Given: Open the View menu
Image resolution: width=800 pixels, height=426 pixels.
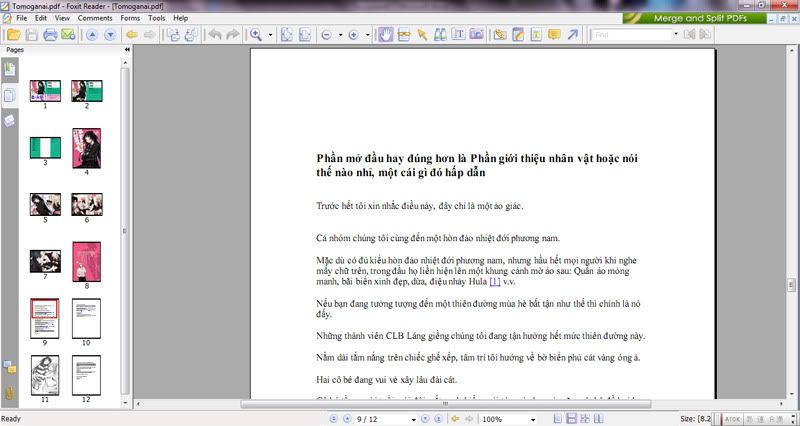Looking at the screenshot, I should point(62,18).
